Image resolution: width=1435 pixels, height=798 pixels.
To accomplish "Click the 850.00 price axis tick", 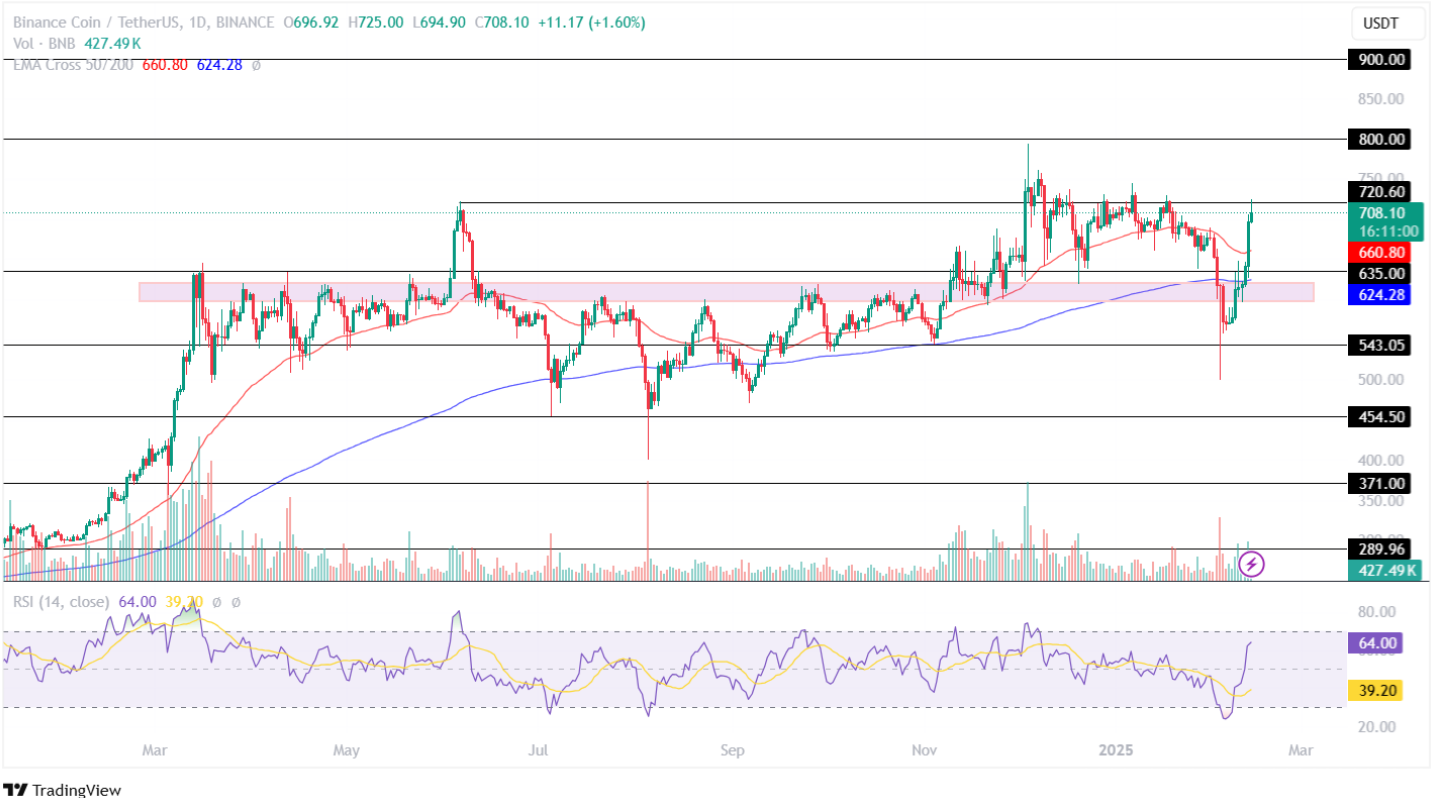I will coord(1380,100).
